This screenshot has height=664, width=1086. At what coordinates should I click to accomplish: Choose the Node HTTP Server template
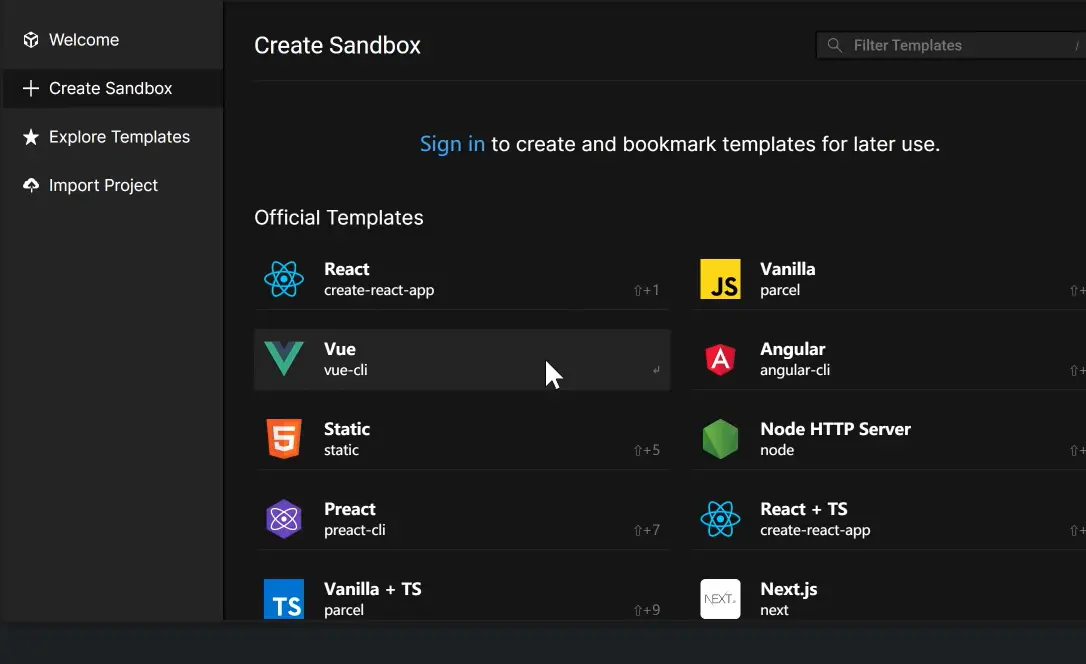tap(835, 429)
